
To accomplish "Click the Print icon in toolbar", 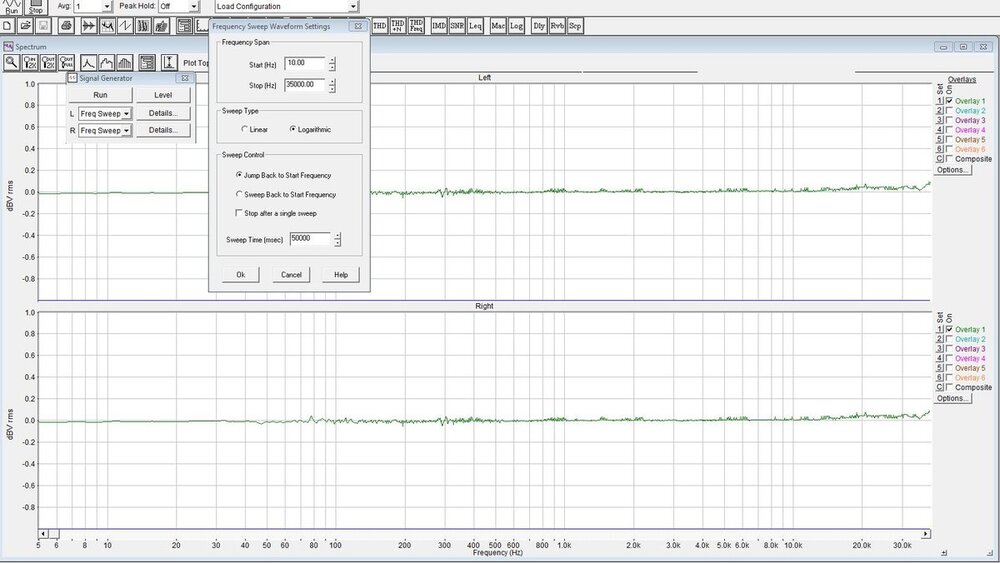I will tap(66, 26).
